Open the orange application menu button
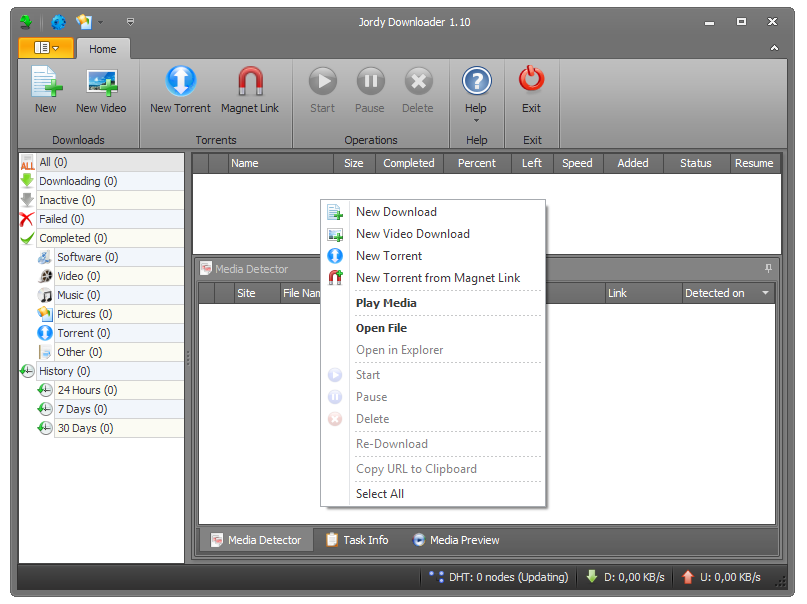The image size is (807, 604). [x=46, y=48]
